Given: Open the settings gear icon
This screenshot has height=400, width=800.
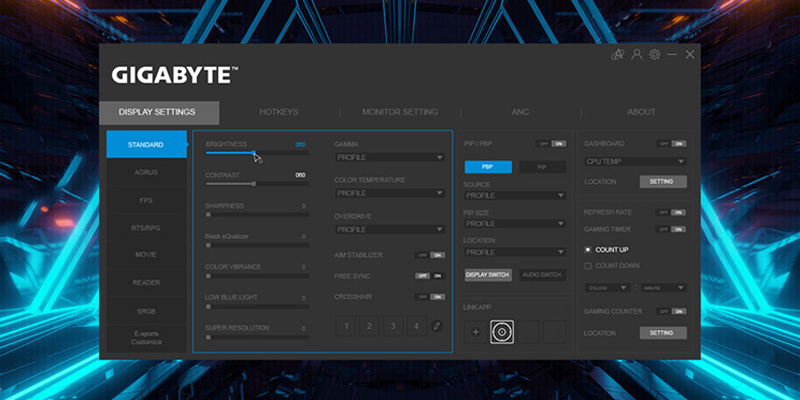Looking at the screenshot, I should point(655,55).
